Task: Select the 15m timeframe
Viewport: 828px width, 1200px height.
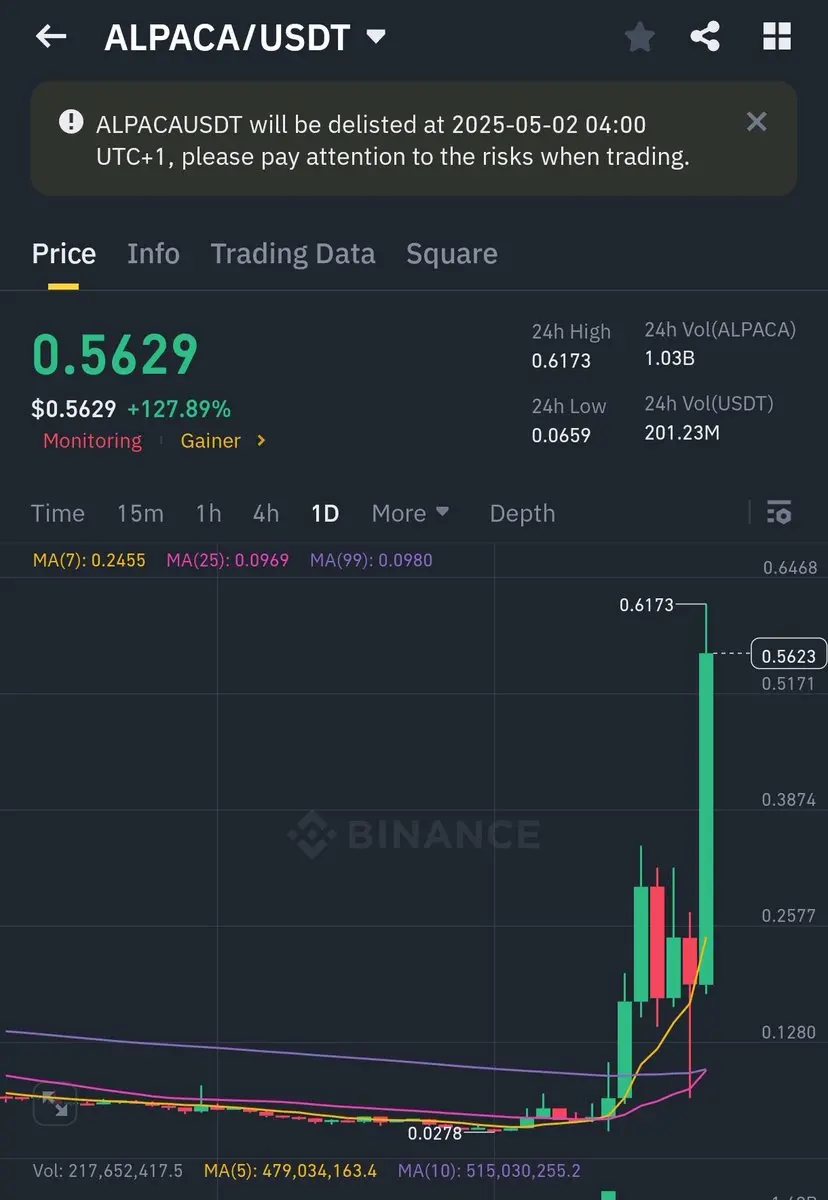Action: (140, 513)
